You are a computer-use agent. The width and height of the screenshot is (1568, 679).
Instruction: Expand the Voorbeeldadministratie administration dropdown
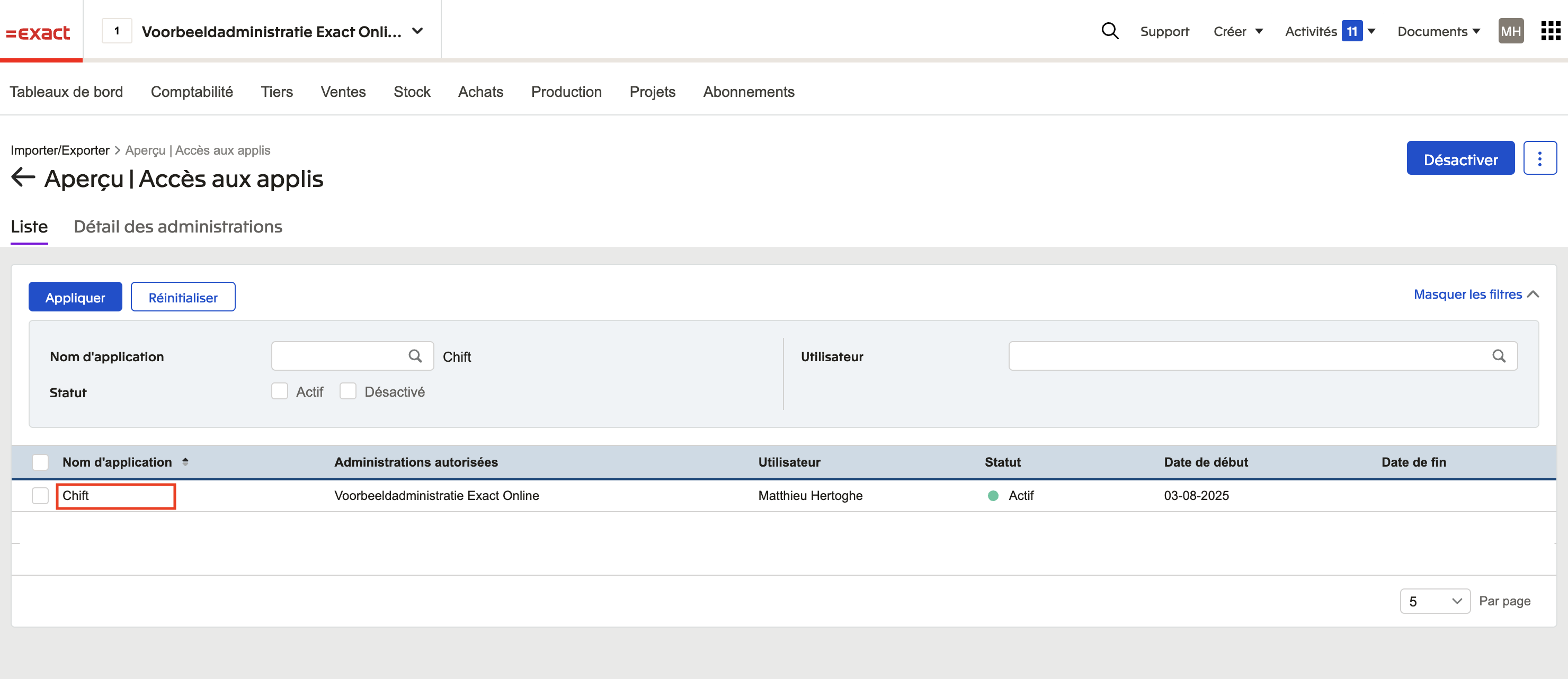tap(417, 31)
